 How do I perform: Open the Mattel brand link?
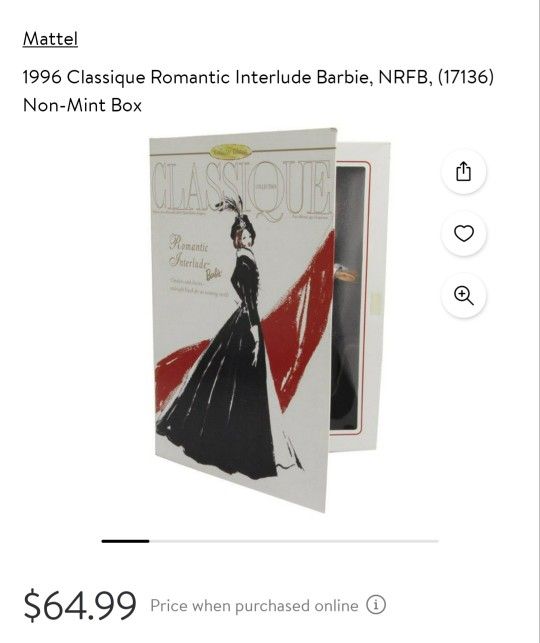50,39
